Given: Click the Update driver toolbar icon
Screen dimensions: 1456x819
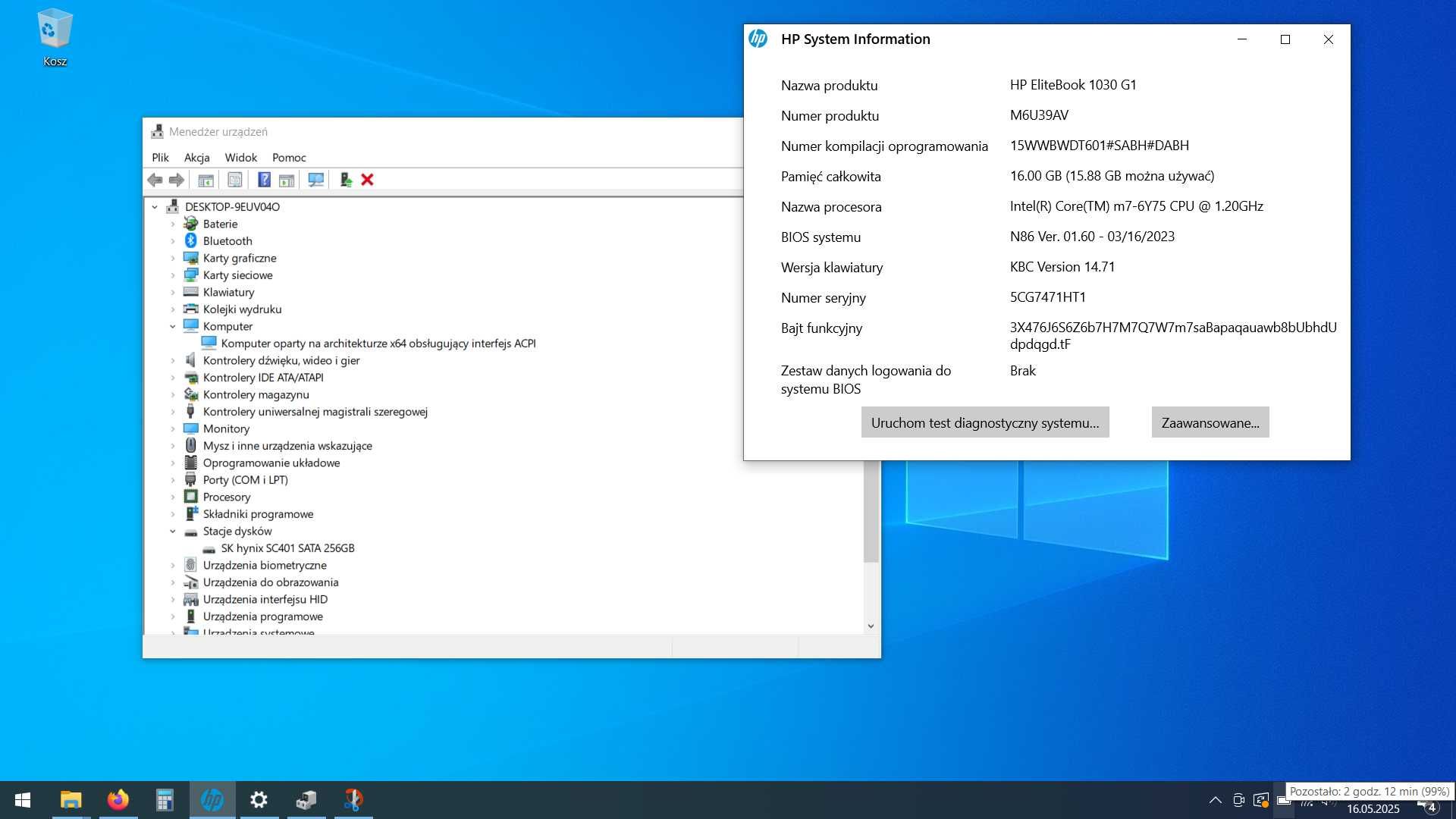Looking at the screenshot, I should 346,180.
